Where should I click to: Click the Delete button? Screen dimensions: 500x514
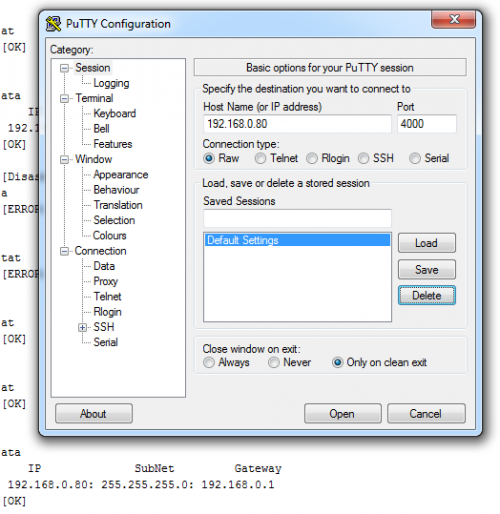click(x=426, y=295)
